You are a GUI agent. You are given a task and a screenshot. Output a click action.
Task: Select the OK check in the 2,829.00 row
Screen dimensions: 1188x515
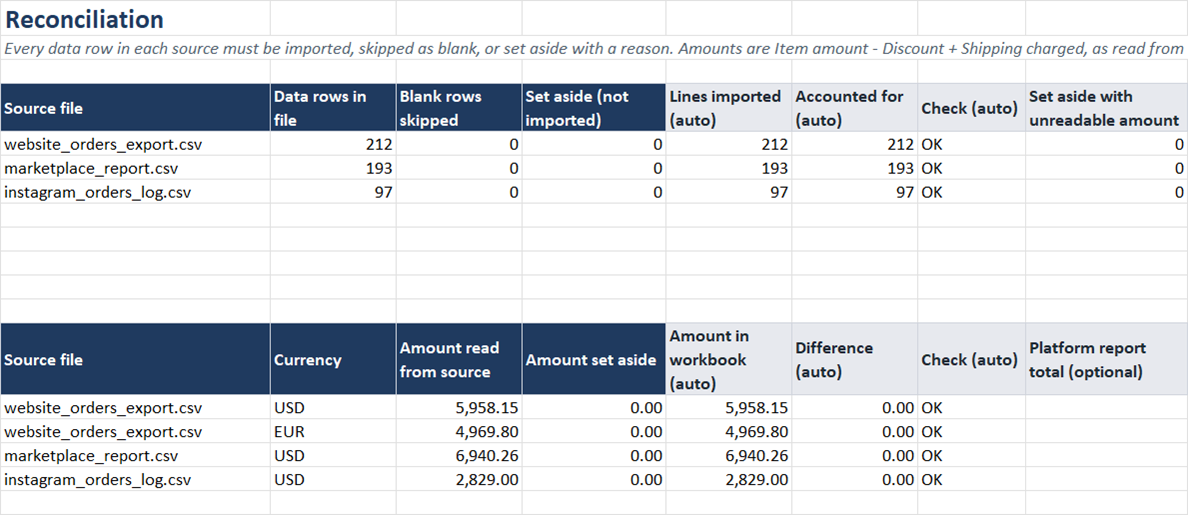(x=971, y=479)
